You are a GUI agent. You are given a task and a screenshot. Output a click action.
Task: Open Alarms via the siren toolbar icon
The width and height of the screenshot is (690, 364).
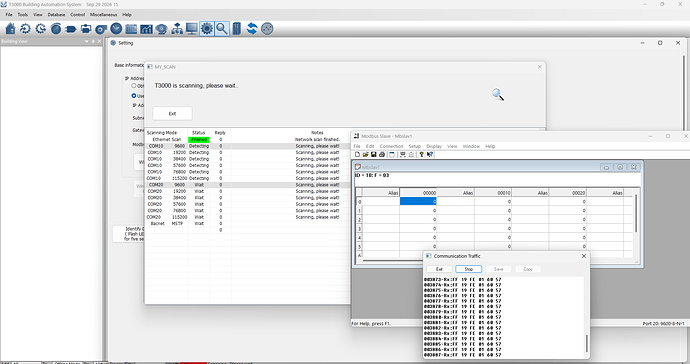tap(161, 29)
